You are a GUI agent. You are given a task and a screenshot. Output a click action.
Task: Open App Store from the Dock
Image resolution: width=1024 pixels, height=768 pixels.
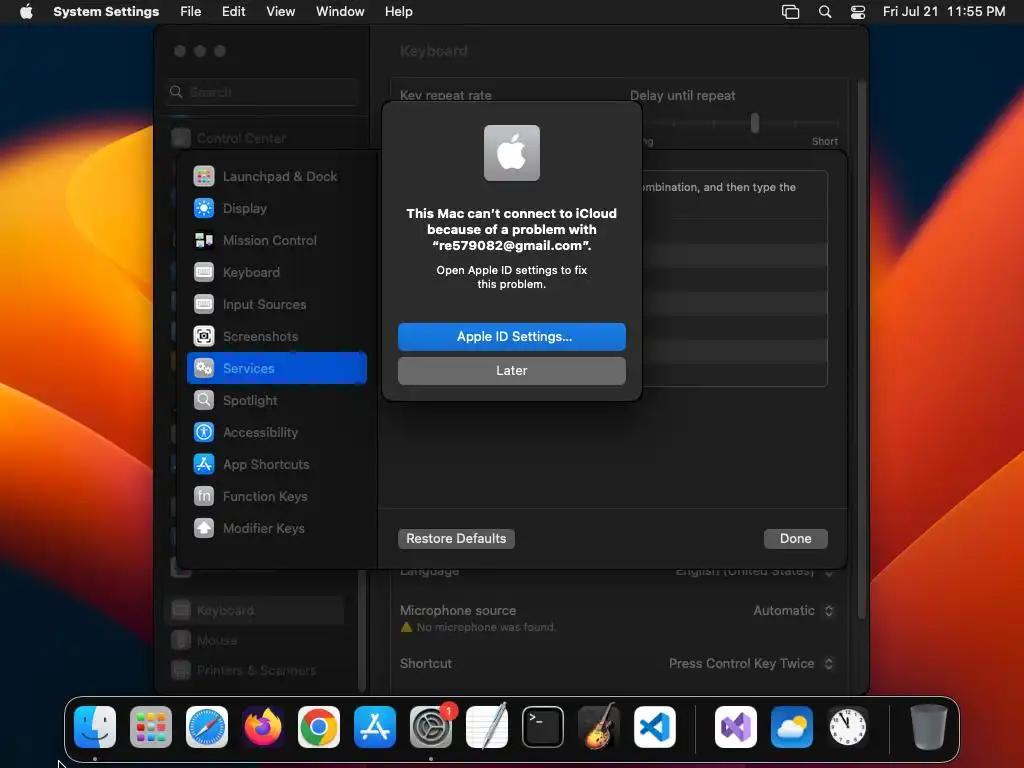375,727
